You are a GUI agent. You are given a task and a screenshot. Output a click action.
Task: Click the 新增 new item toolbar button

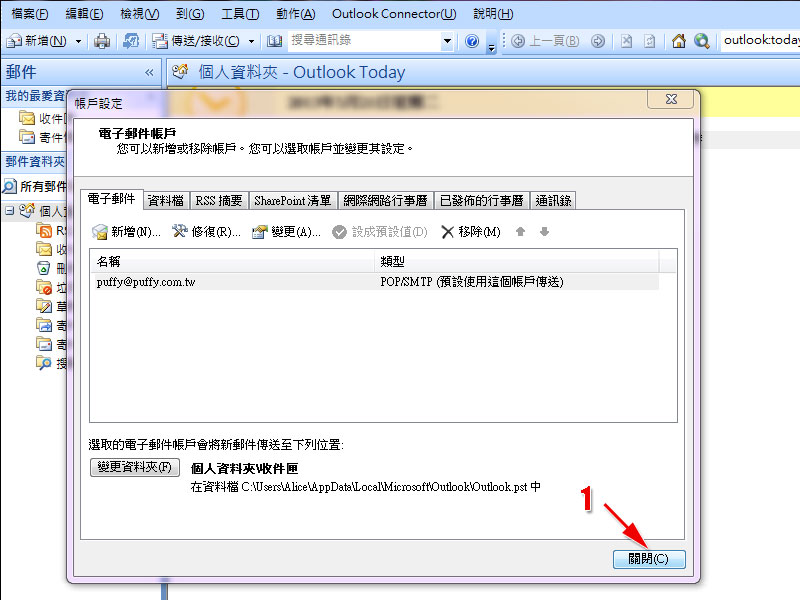37,41
